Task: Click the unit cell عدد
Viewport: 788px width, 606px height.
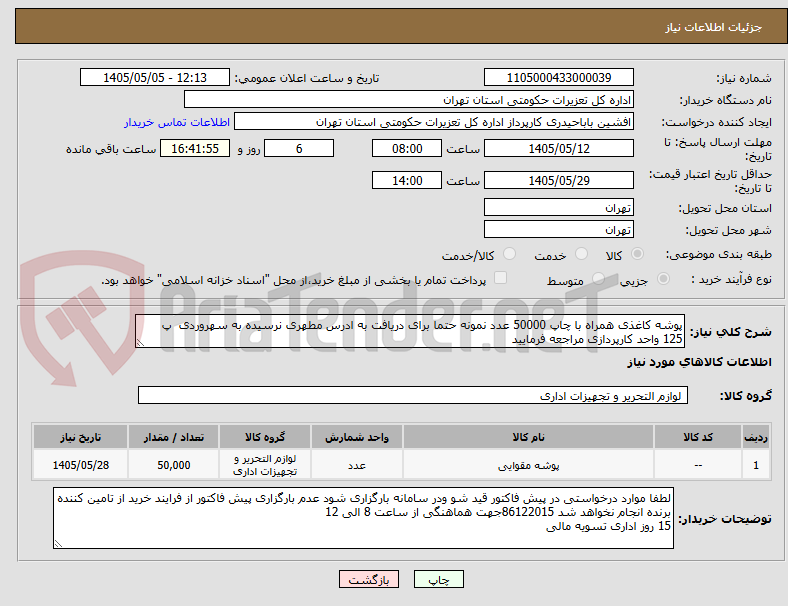Action: (x=356, y=465)
